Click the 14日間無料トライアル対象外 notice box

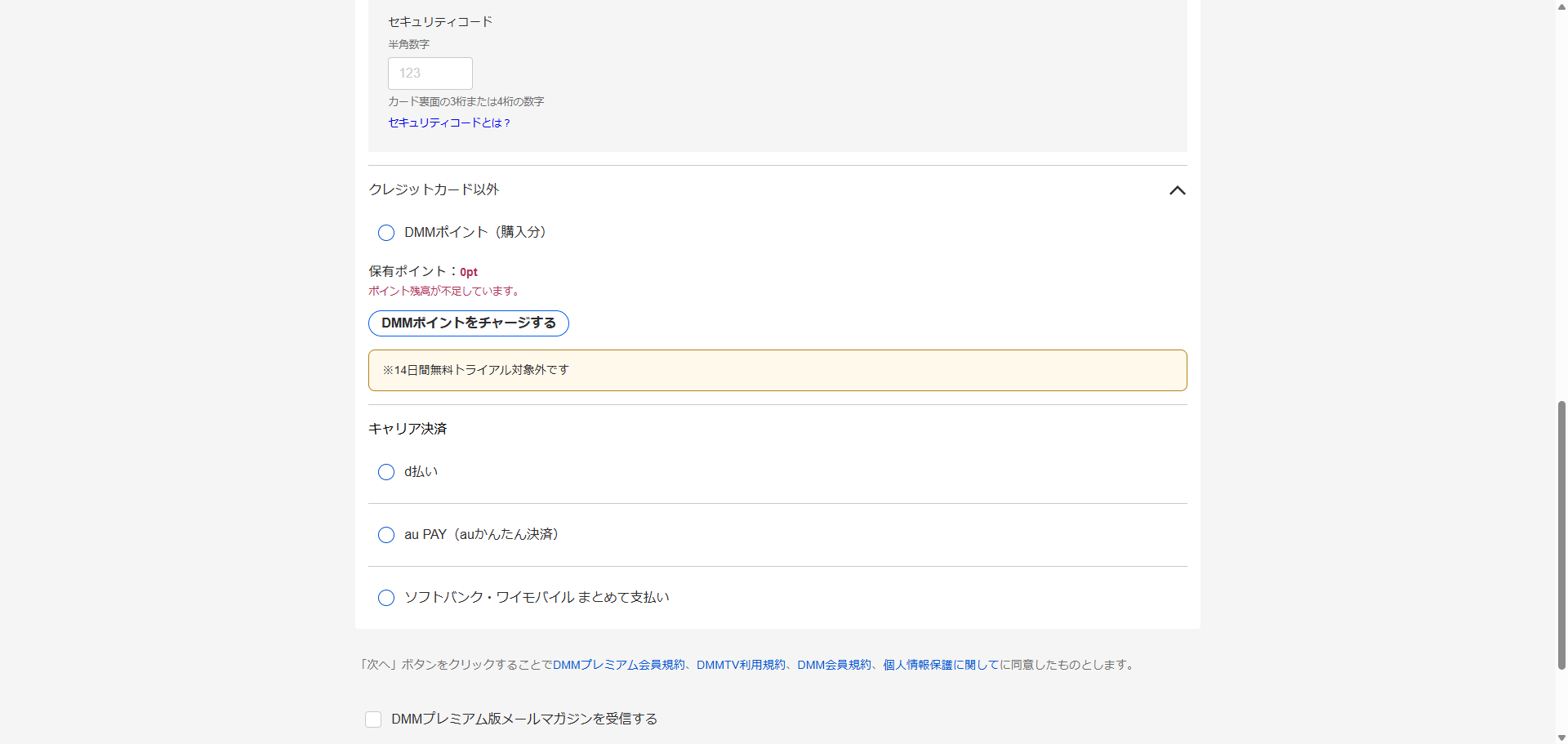pyautogui.click(x=777, y=370)
